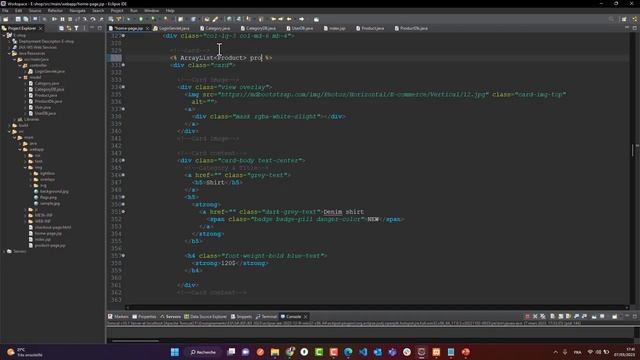Close the Project Explorer view
640x360 pixels.
pos(40,28)
